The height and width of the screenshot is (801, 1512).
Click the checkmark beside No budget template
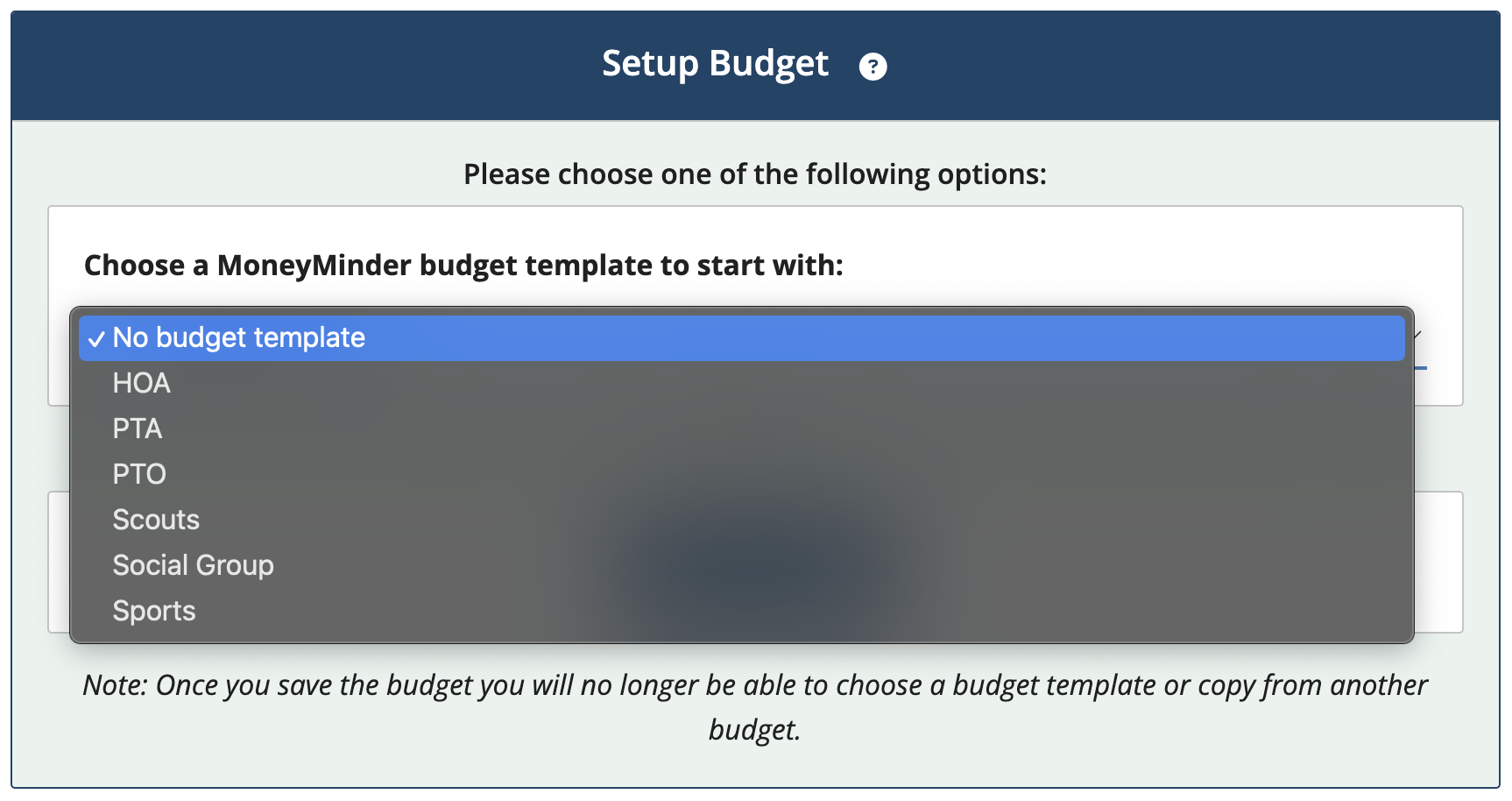(96, 339)
